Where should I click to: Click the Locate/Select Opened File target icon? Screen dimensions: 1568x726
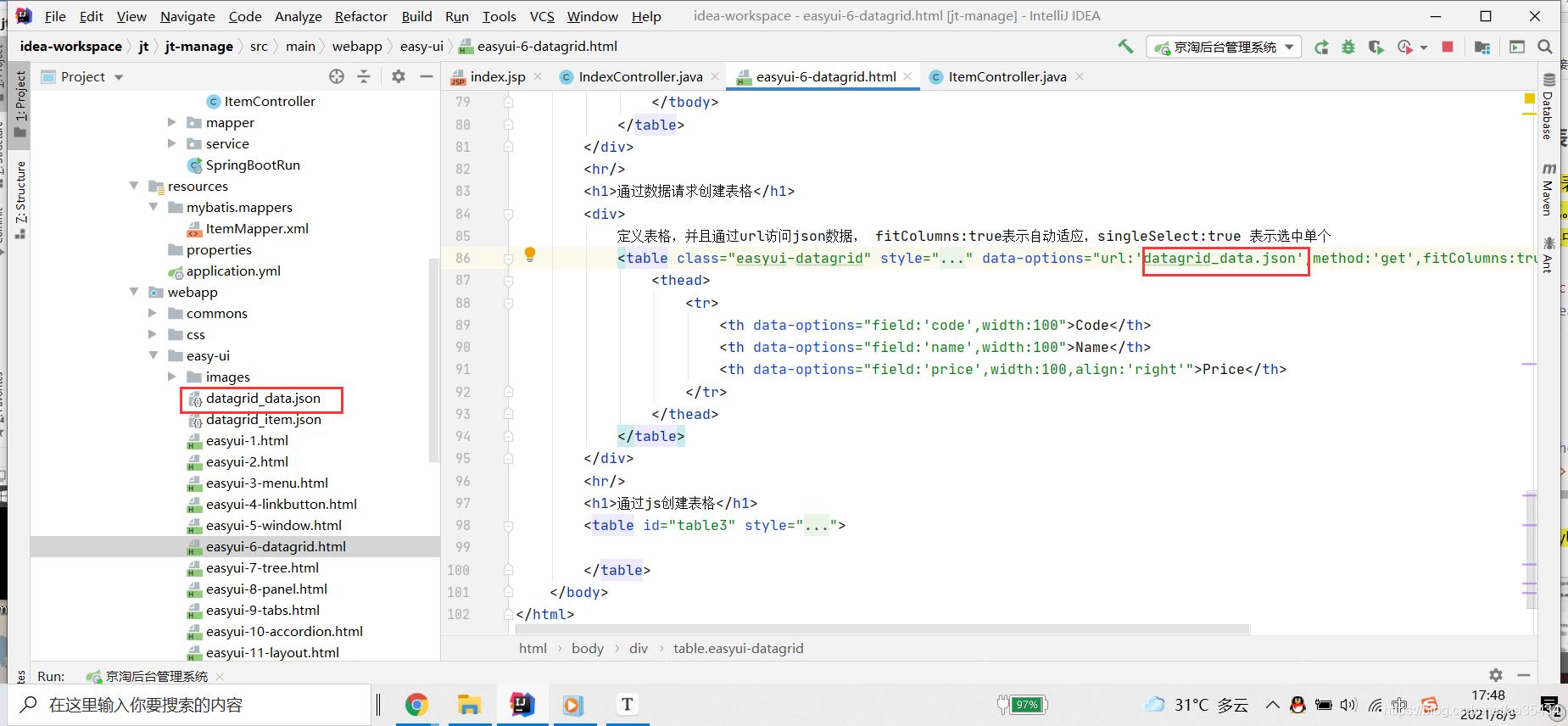point(337,76)
